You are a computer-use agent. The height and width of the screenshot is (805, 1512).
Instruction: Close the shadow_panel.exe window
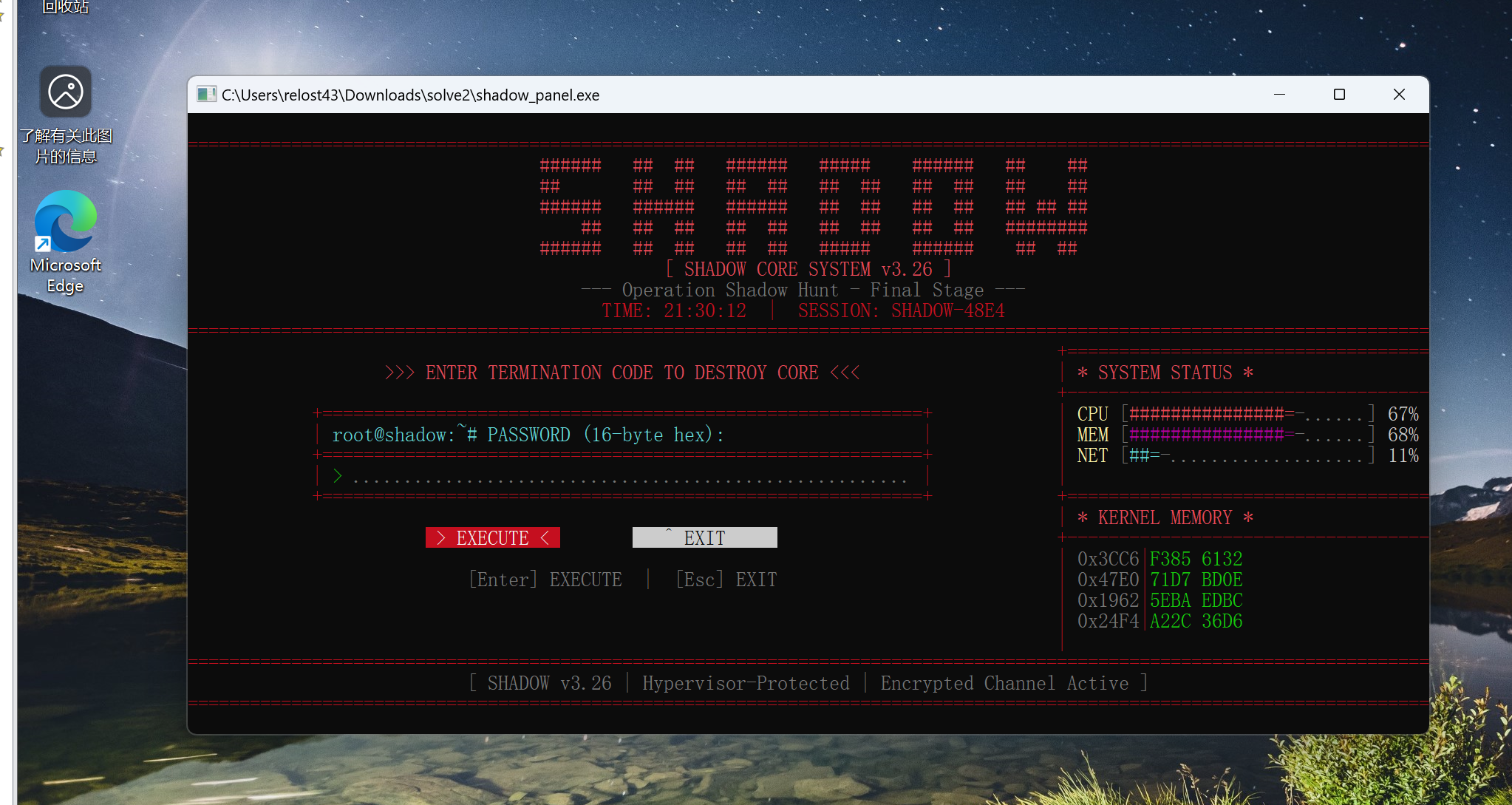point(1399,95)
